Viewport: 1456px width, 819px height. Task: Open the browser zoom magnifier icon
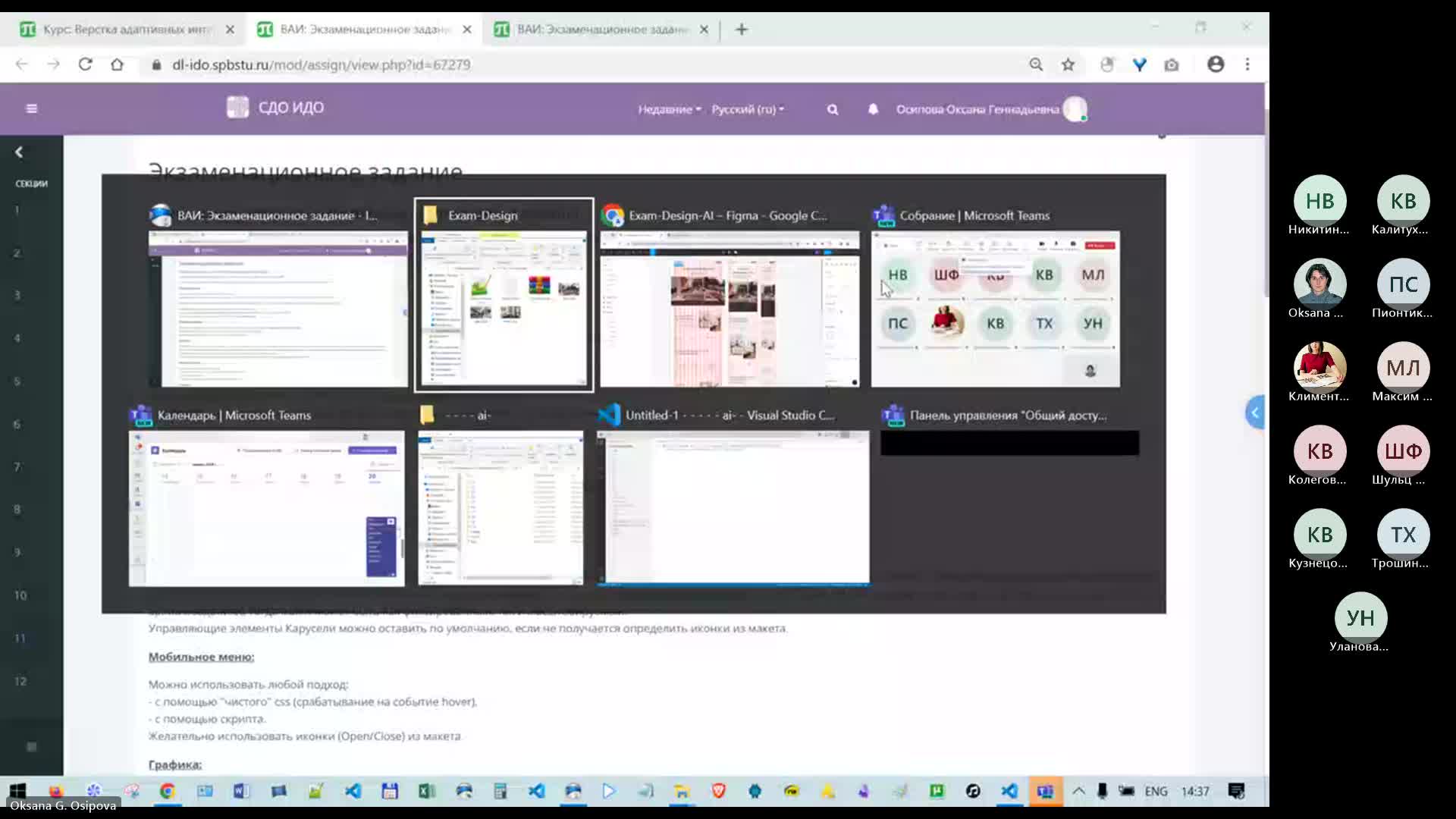click(1036, 64)
